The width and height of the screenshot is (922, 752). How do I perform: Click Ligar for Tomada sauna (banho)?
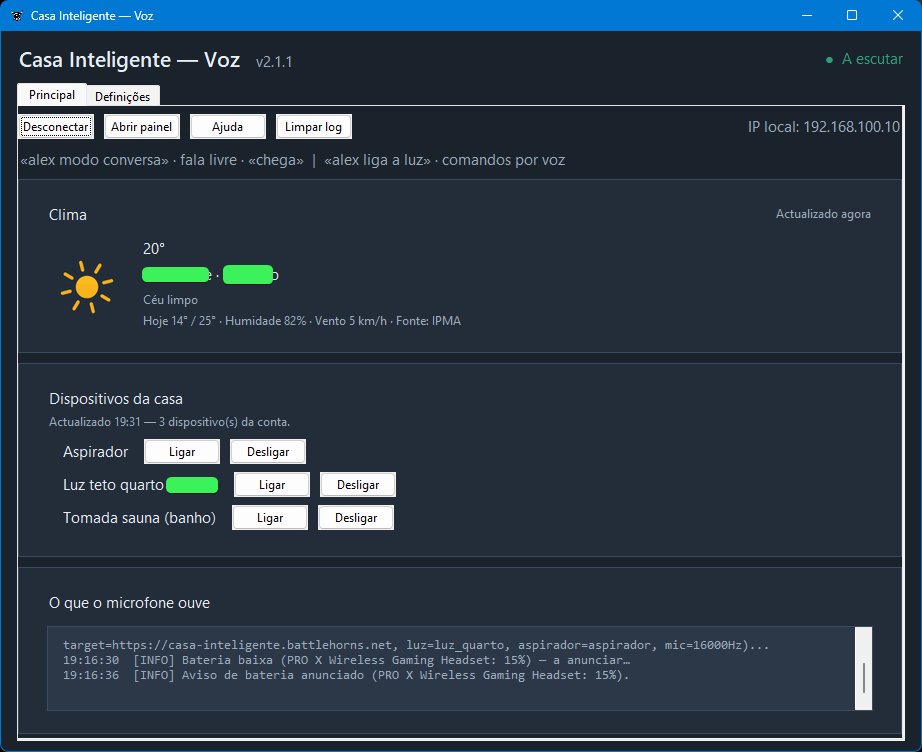tap(270, 517)
